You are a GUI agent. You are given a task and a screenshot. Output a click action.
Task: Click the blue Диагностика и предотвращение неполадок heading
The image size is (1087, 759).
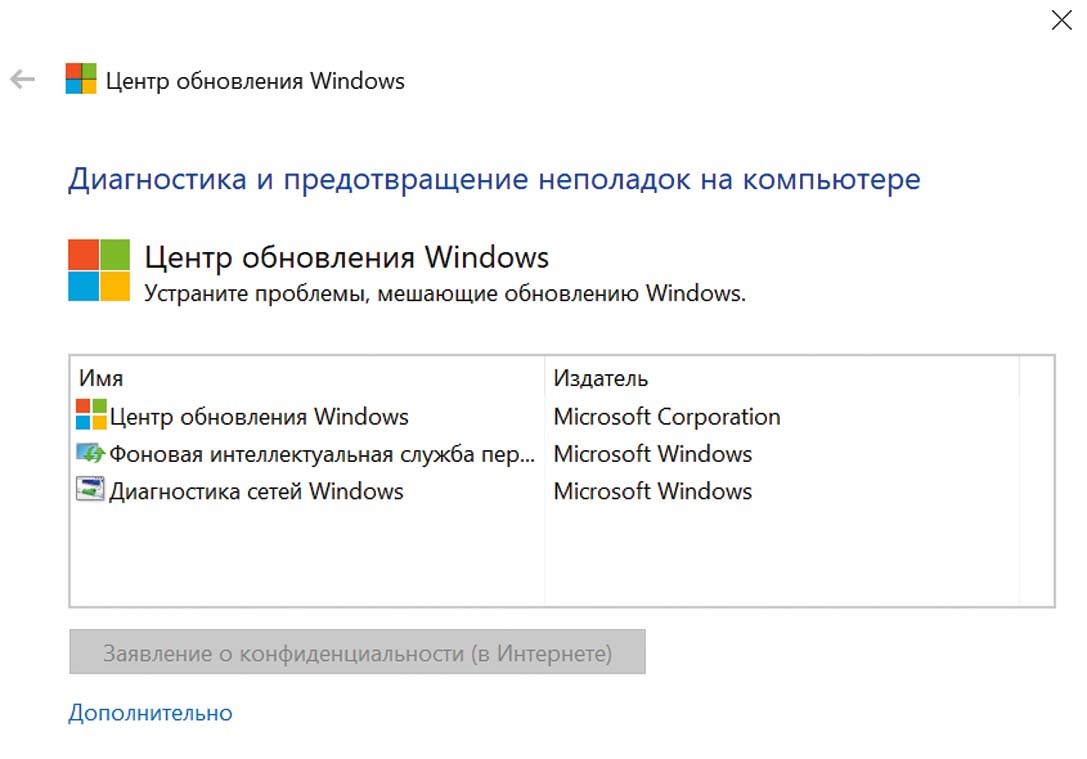pos(494,180)
